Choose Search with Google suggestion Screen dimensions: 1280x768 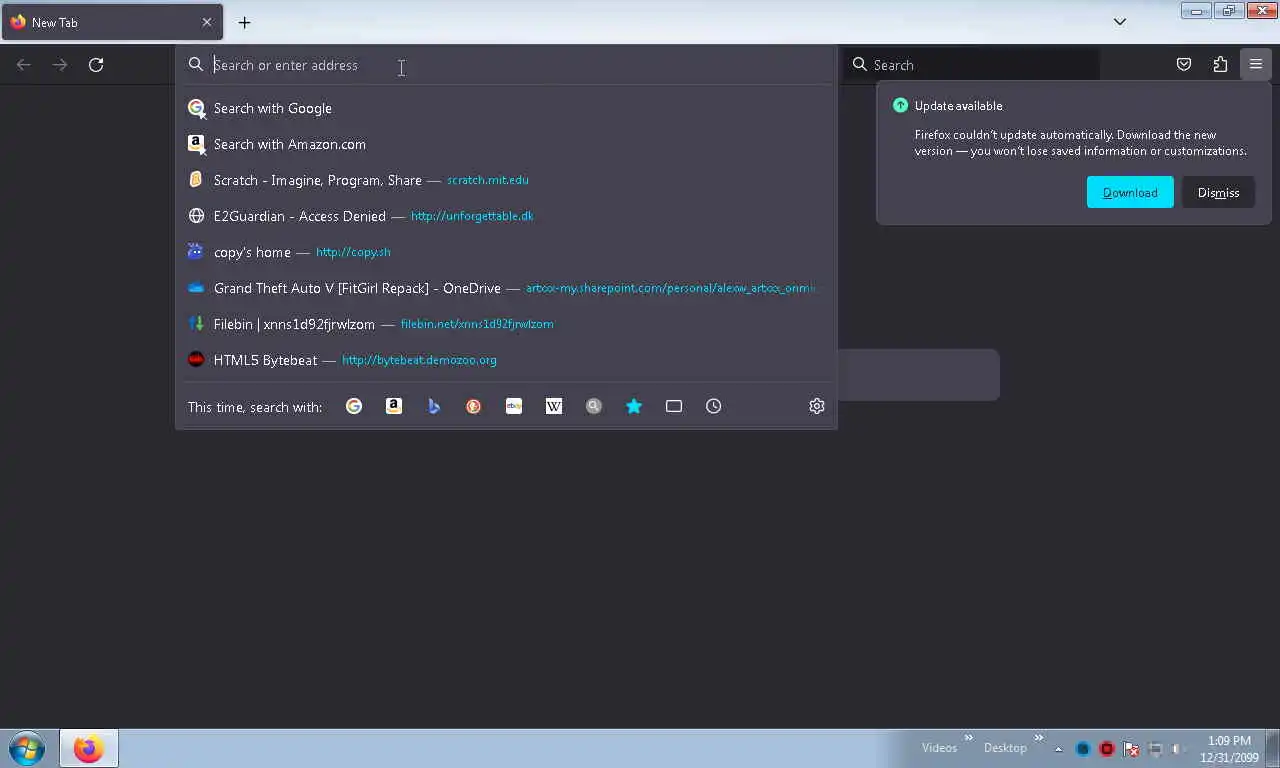click(507, 108)
